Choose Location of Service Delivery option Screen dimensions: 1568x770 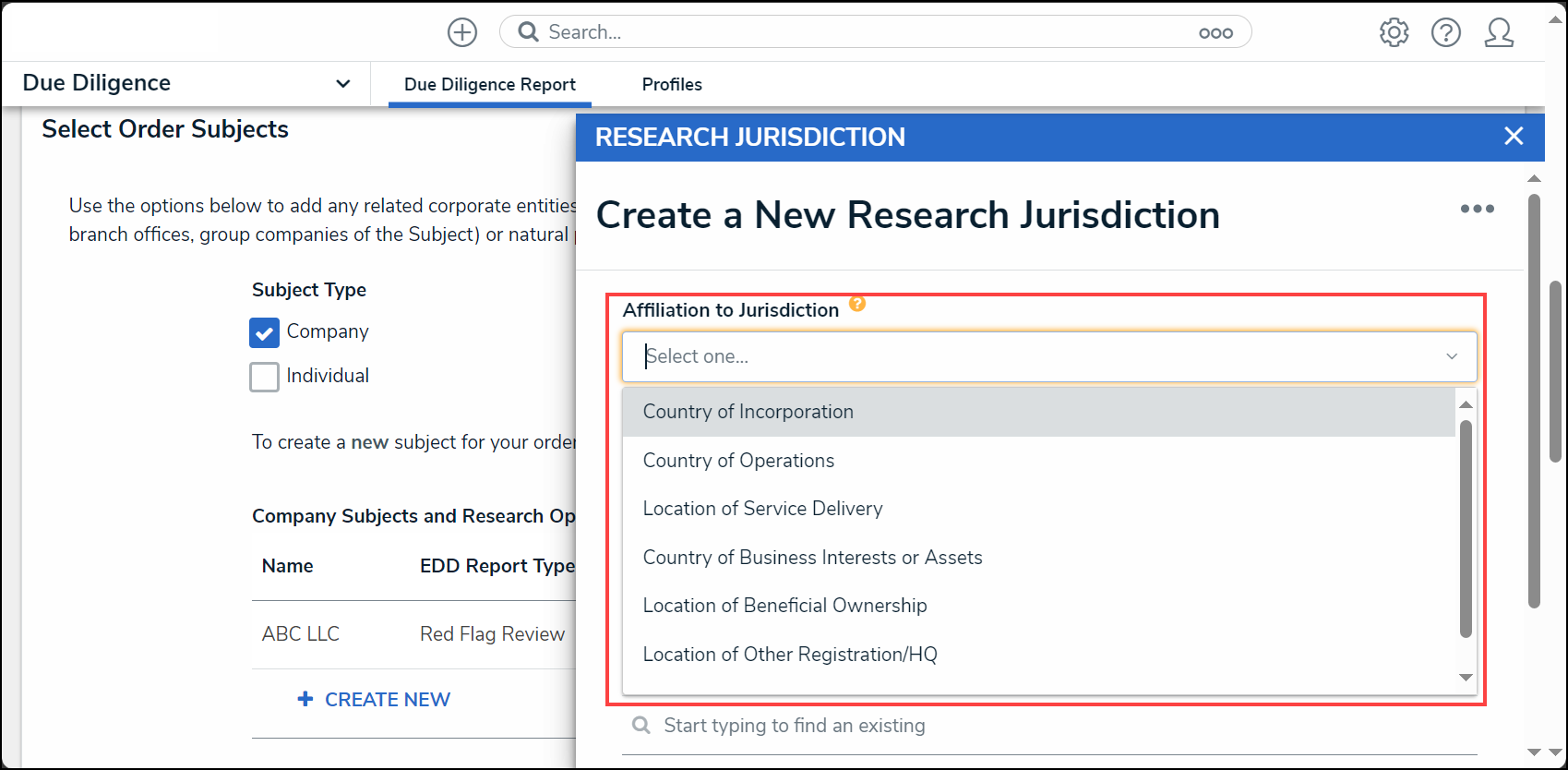click(1039, 509)
